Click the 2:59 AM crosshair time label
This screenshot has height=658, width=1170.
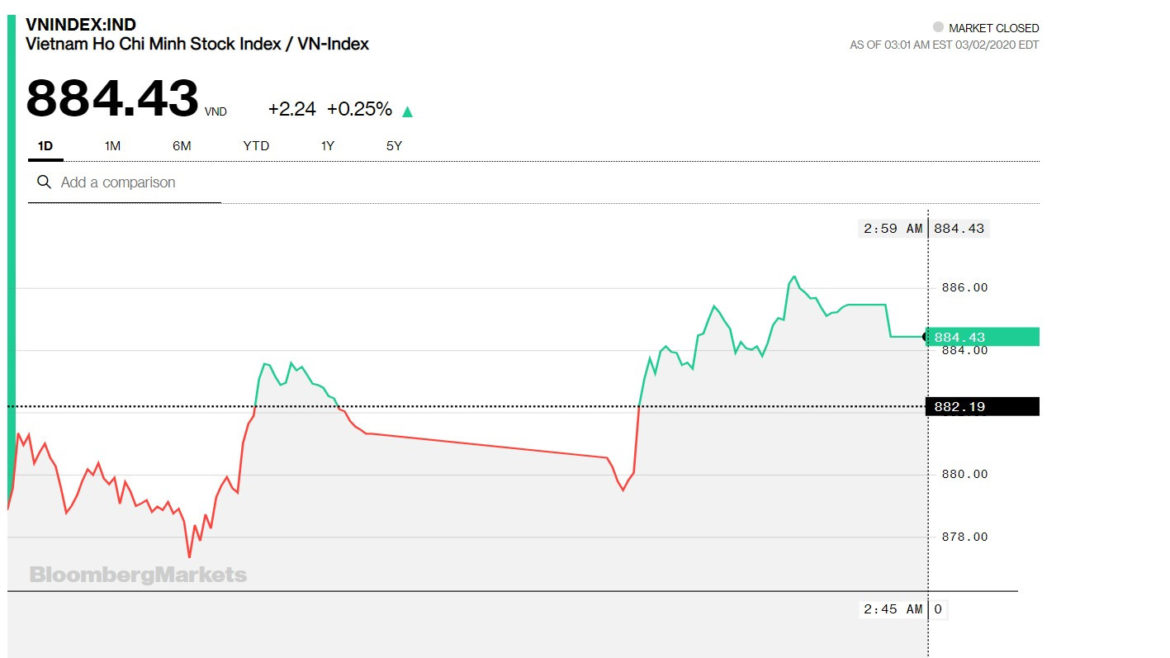pyautogui.click(x=893, y=228)
